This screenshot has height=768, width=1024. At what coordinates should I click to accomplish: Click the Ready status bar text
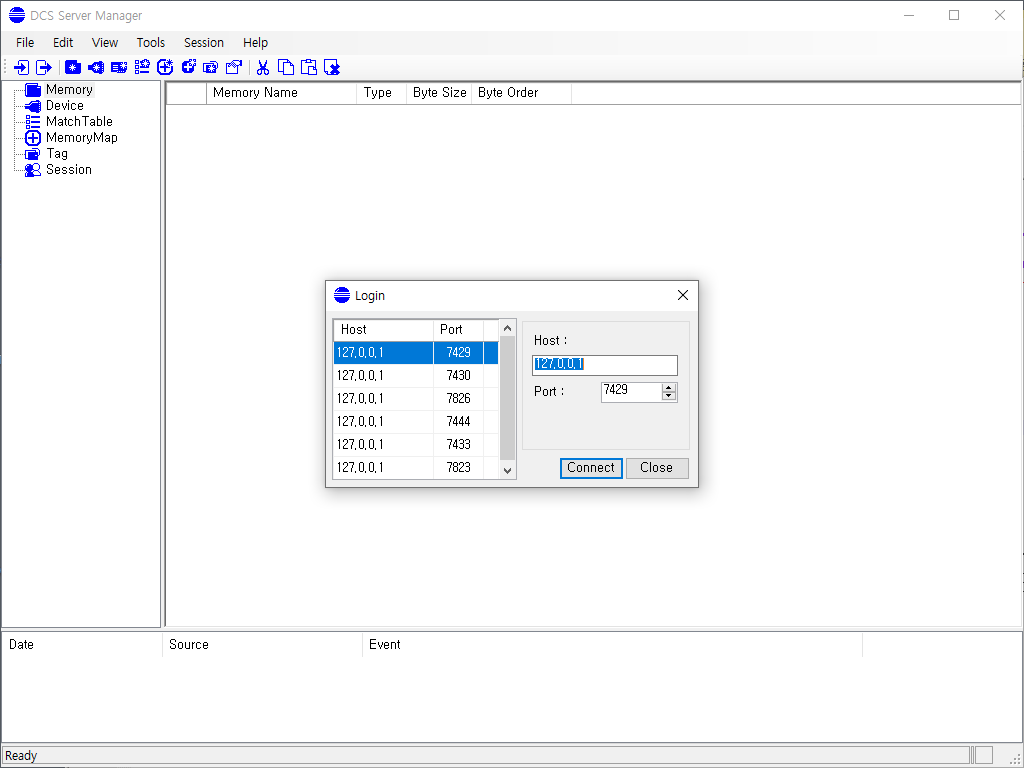coord(22,756)
